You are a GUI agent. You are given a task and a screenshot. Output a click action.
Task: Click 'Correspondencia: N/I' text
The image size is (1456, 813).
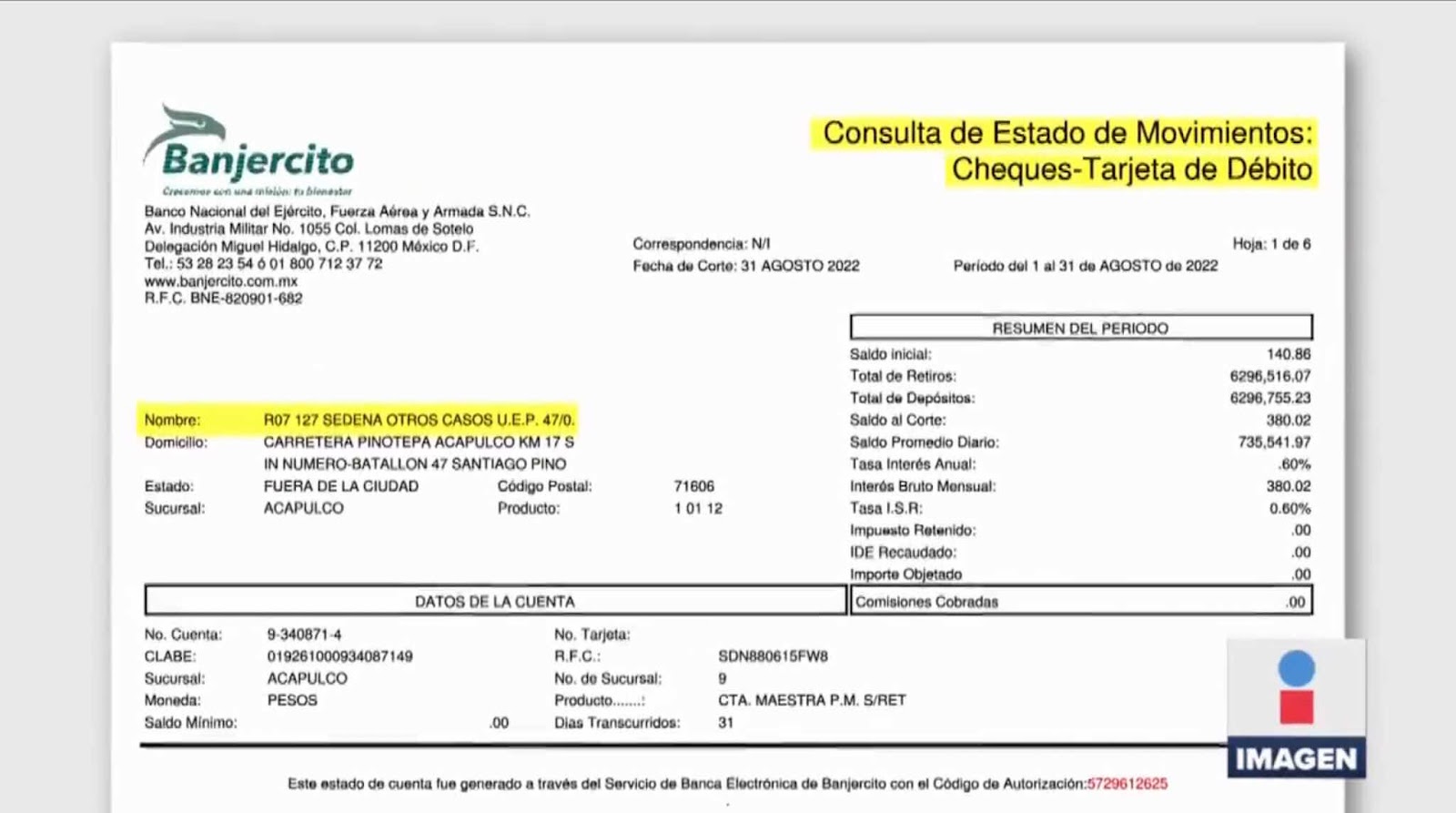click(x=702, y=244)
